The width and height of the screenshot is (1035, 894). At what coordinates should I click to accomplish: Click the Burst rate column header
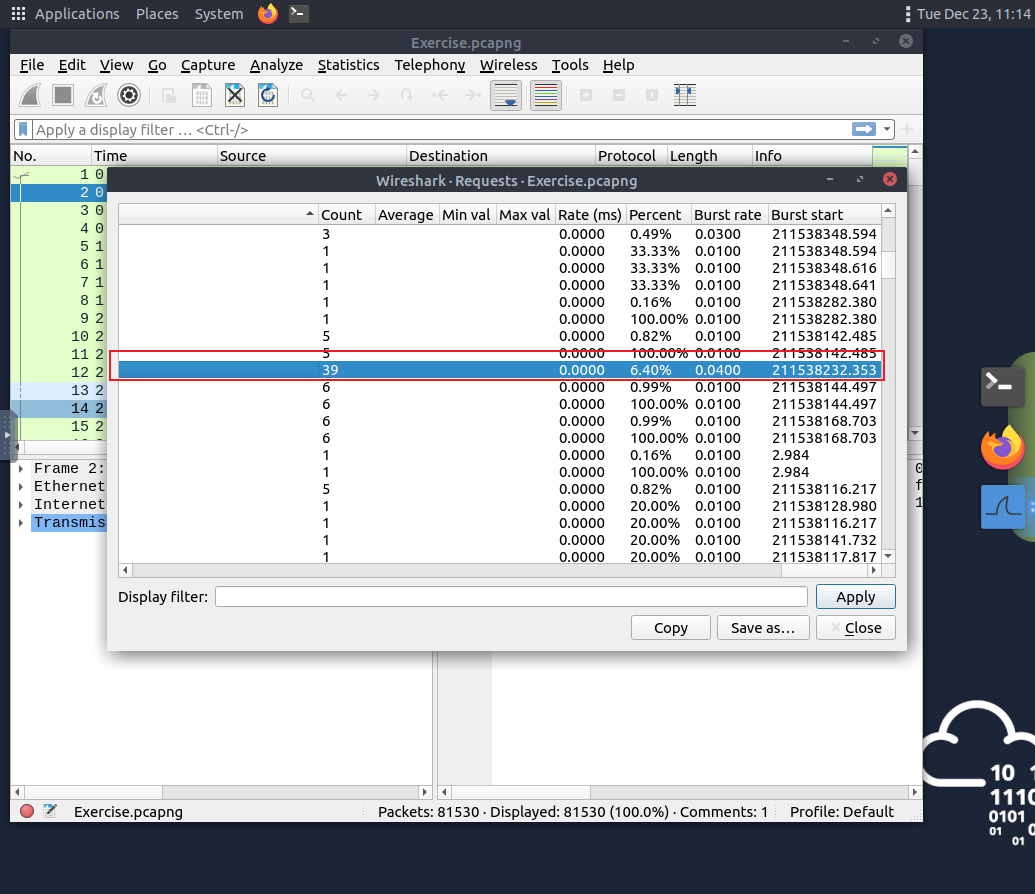729,215
